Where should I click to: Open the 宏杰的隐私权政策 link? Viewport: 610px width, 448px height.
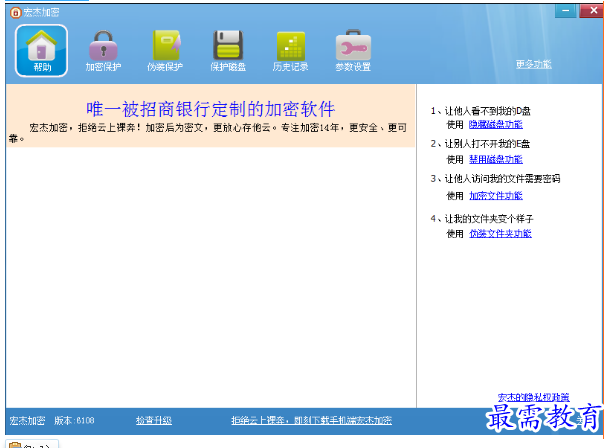click(x=533, y=397)
